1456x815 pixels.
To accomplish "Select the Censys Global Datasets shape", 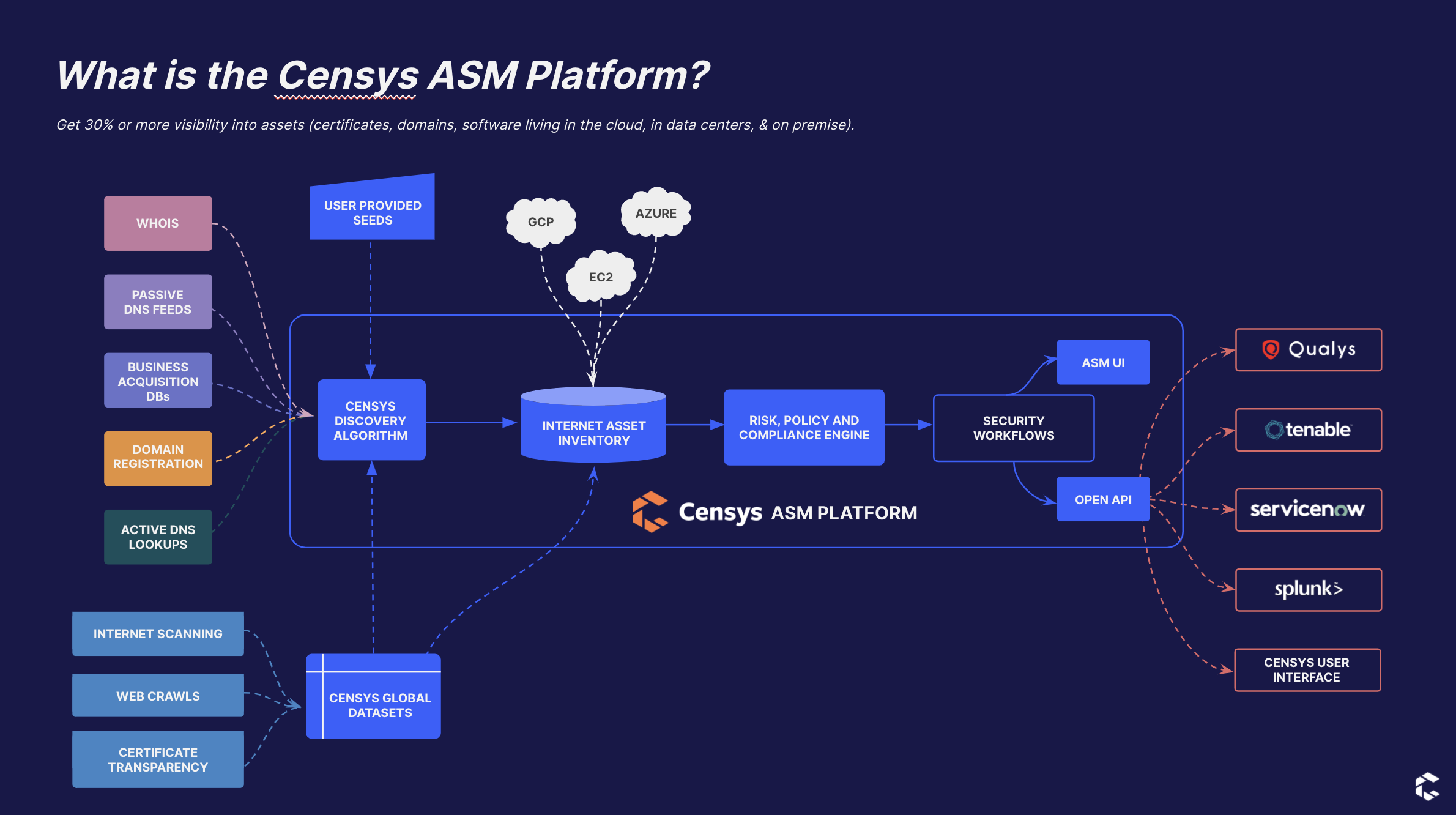I will click(x=379, y=704).
